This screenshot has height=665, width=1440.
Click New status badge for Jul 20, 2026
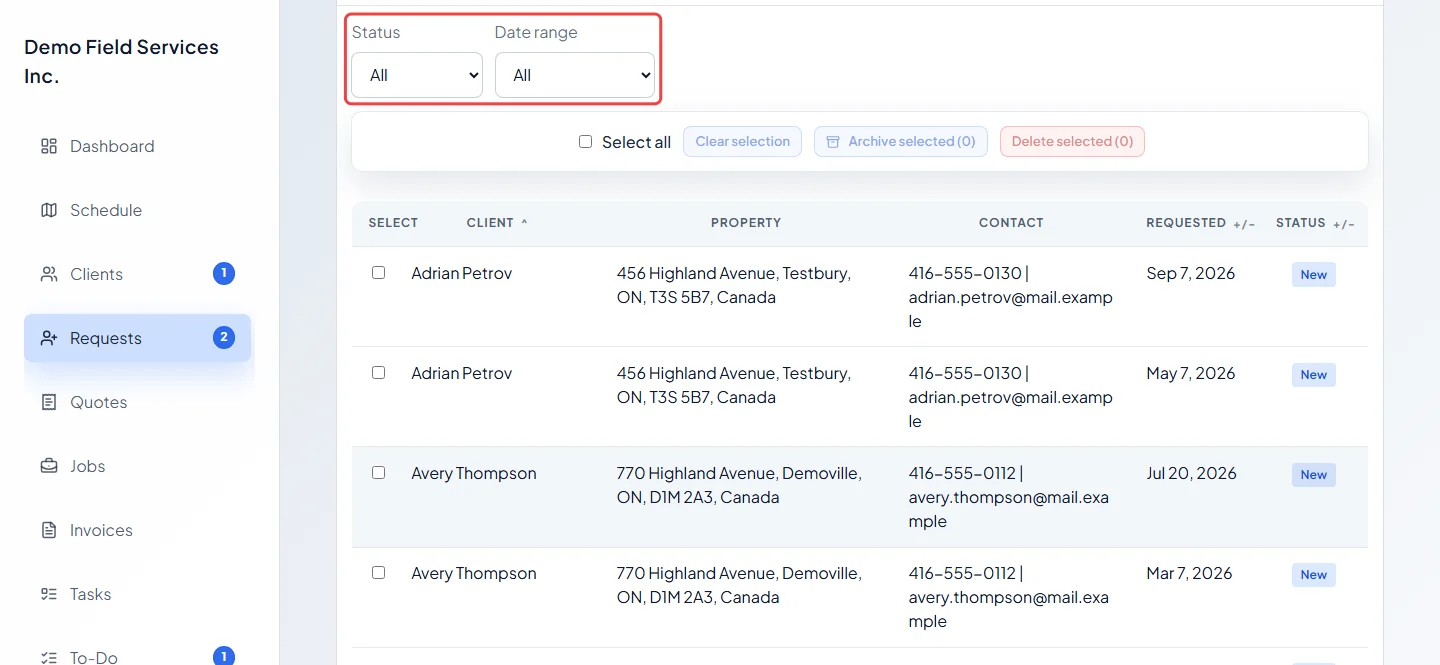pyautogui.click(x=1314, y=475)
